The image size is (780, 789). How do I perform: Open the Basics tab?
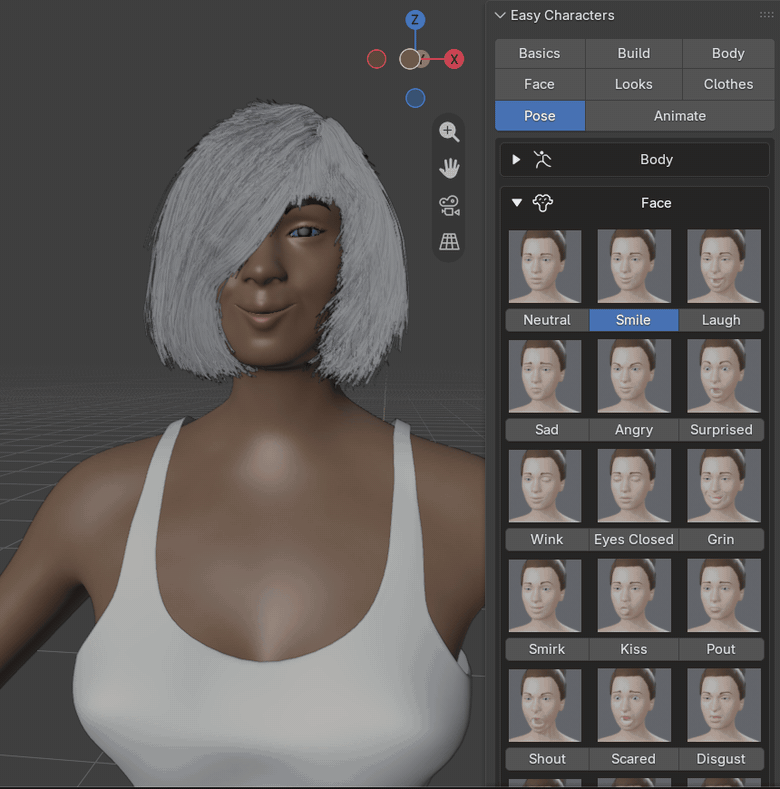[x=540, y=53]
